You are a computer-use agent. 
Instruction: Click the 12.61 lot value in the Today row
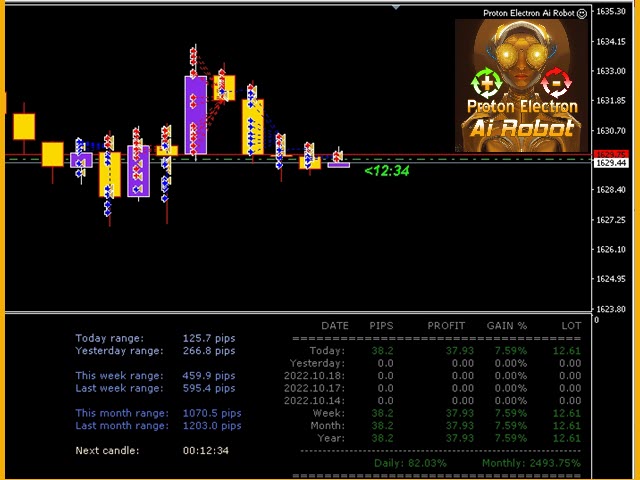point(567,351)
